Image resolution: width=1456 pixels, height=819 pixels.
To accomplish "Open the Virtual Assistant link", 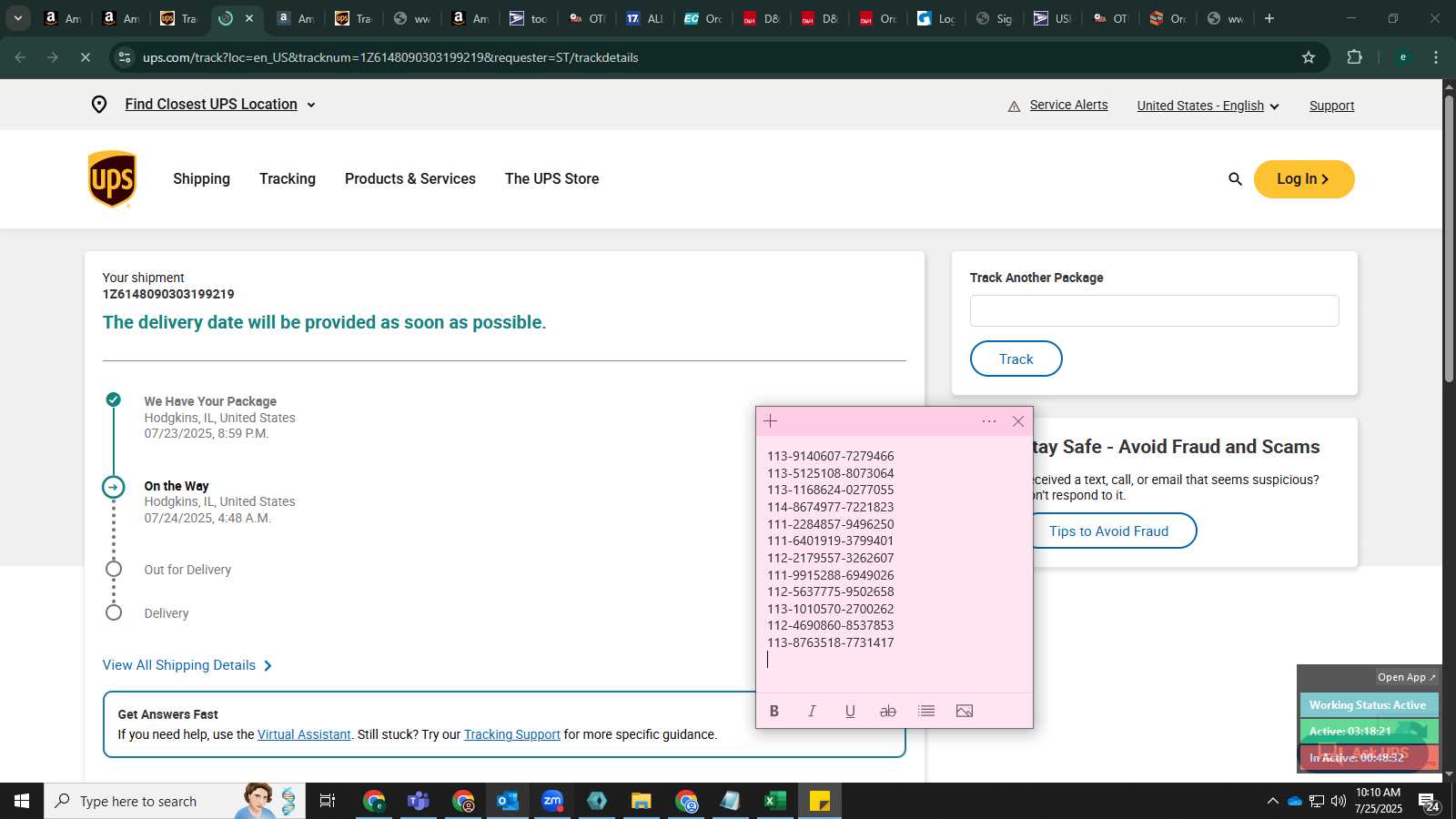I will [x=304, y=734].
